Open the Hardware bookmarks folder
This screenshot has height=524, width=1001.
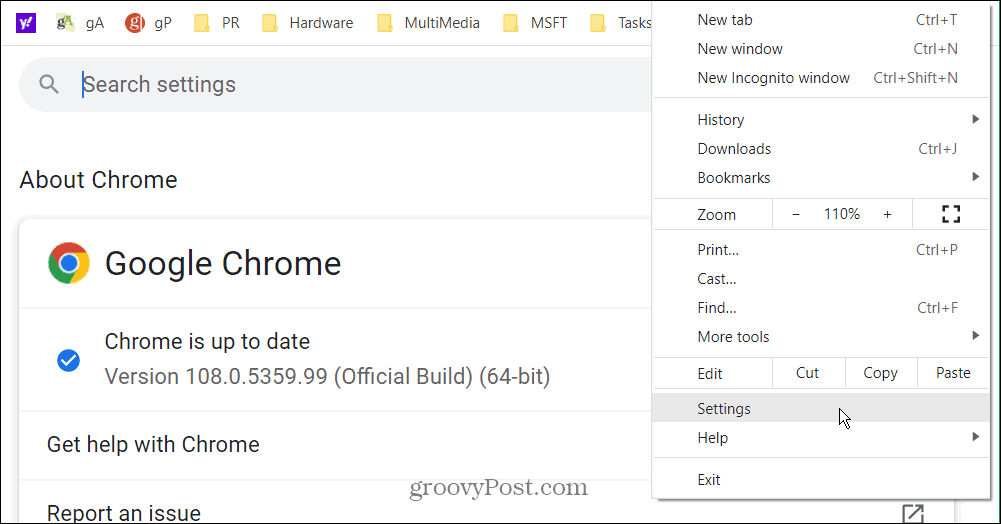click(308, 23)
